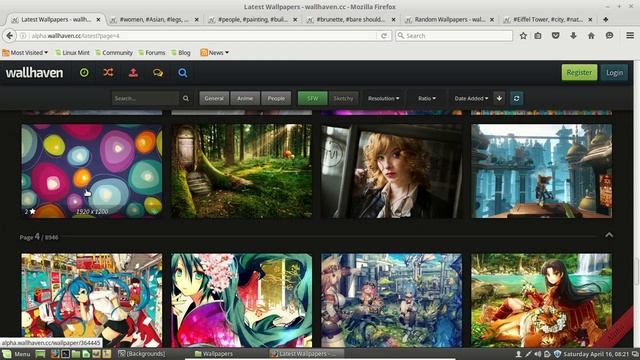Toggle the General category filter

click(x=214, y=98)
